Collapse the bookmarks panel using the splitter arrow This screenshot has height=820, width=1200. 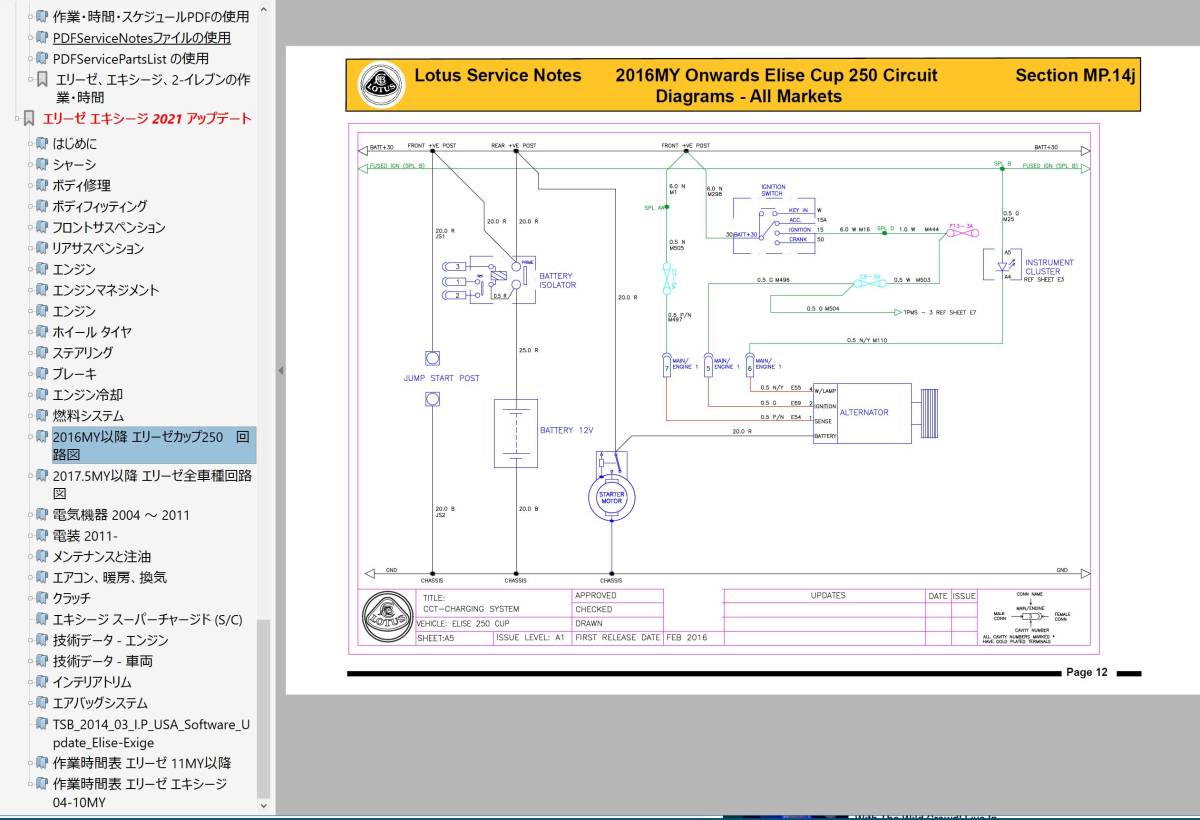tap(280, 370)
